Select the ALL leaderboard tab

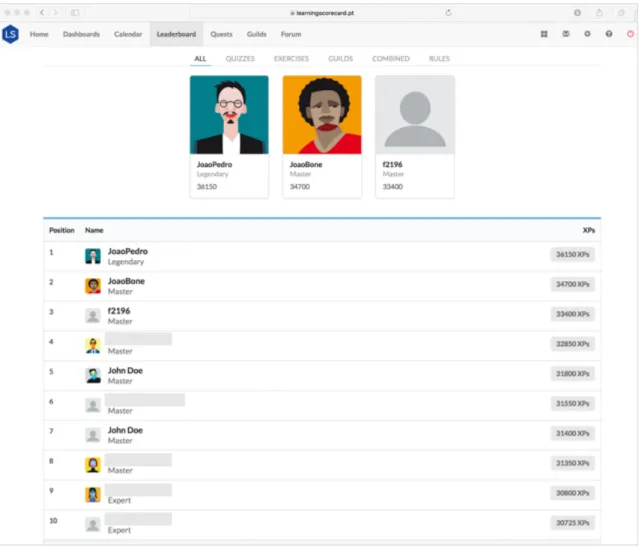[x=200, y=59]
